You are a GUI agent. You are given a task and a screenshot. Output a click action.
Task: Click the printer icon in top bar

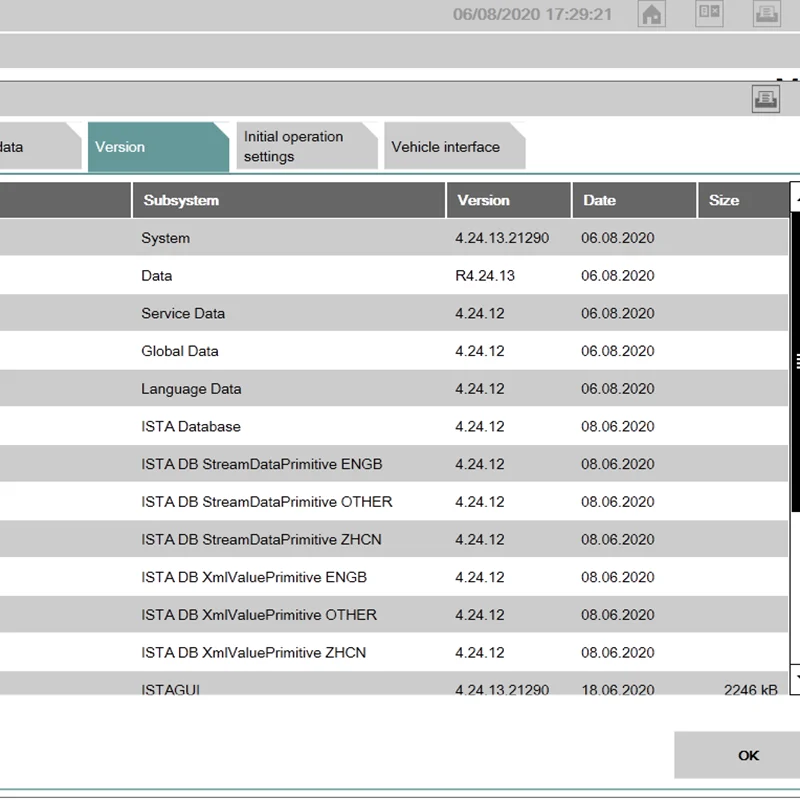pos(767,14)
